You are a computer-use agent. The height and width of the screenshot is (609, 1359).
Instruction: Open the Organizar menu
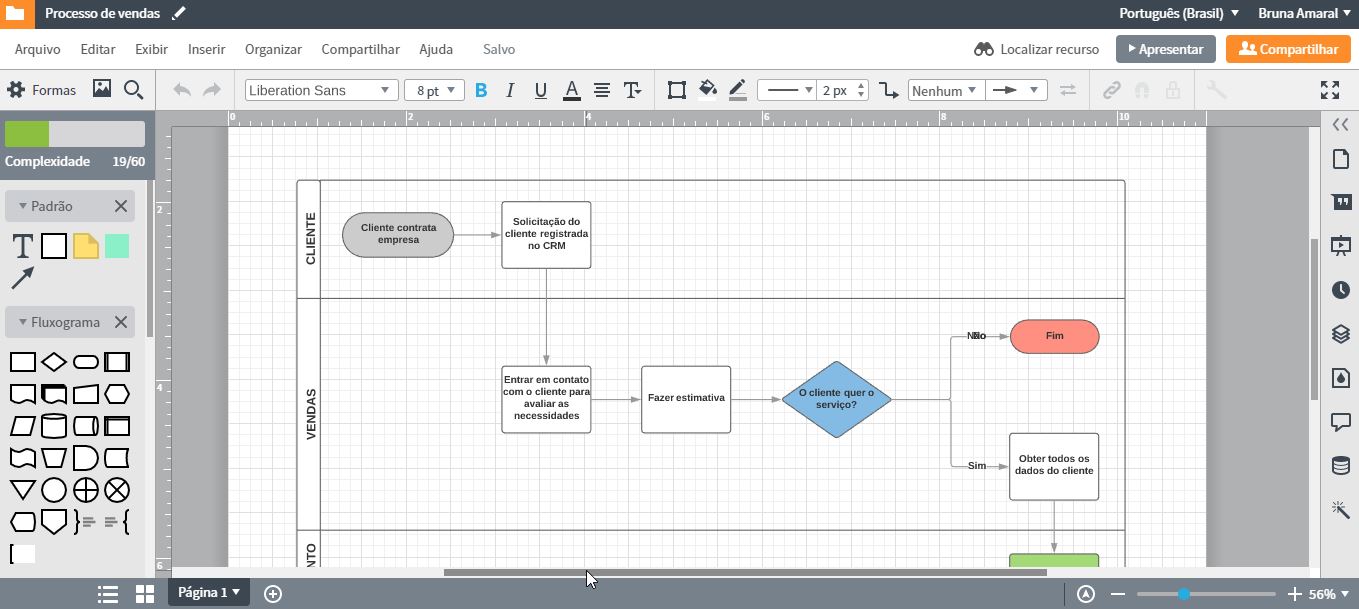pyautogui.click(x=273, y=49)
